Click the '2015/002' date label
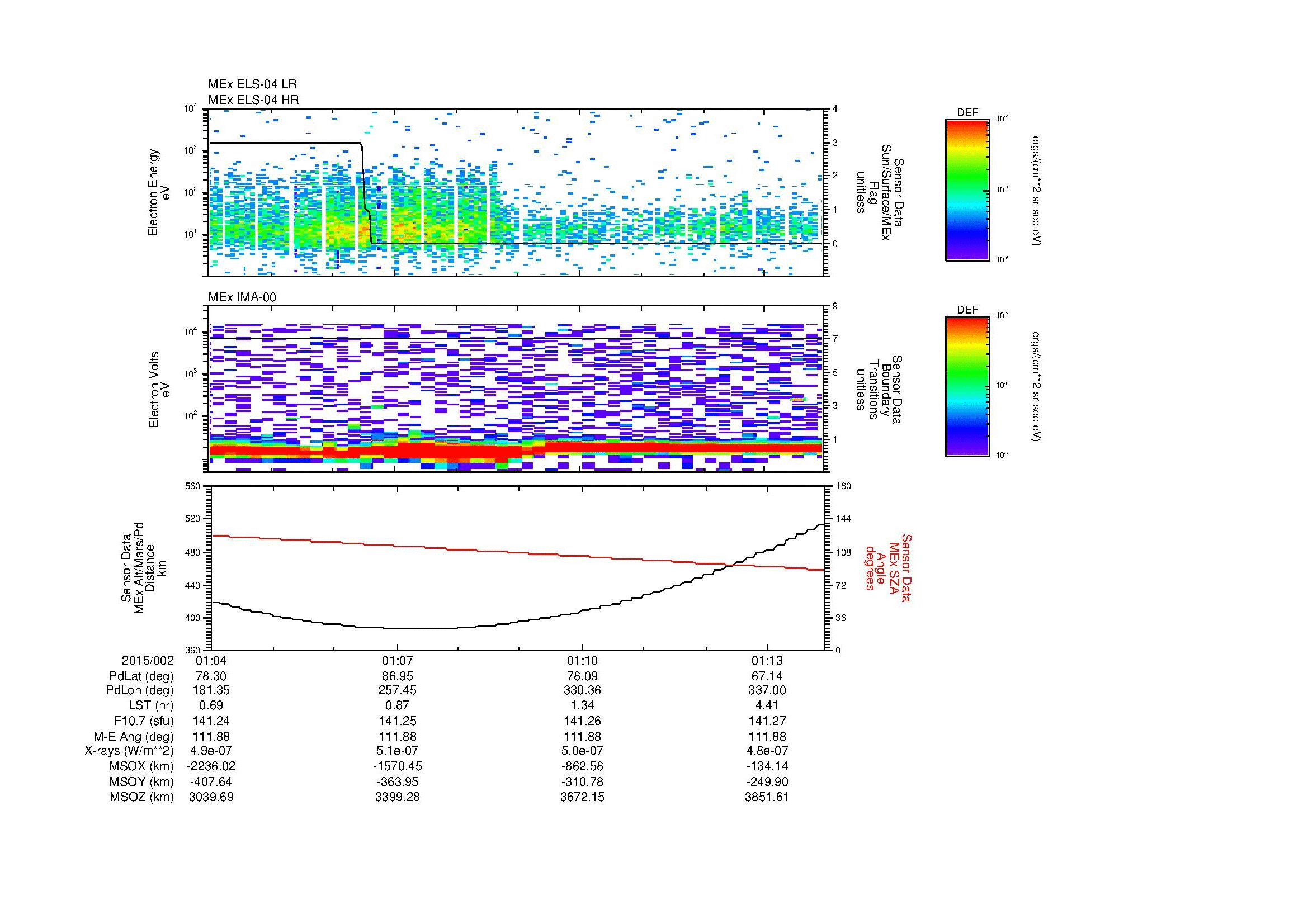 tap(147, 660)
